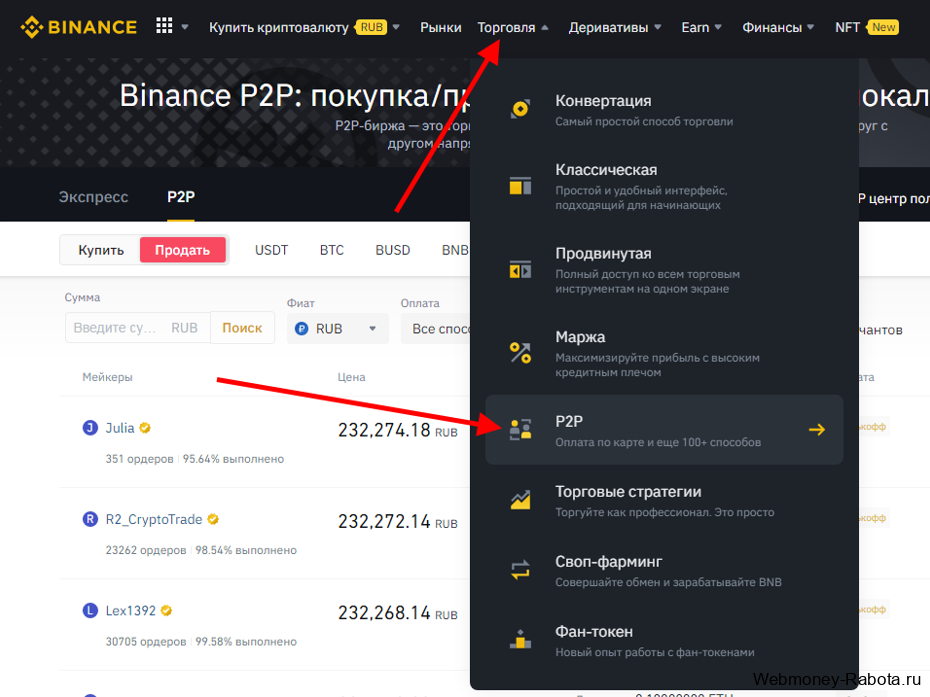Click the yellow arrow next to P2P
The image size is (930, 697).
[817, 429]
